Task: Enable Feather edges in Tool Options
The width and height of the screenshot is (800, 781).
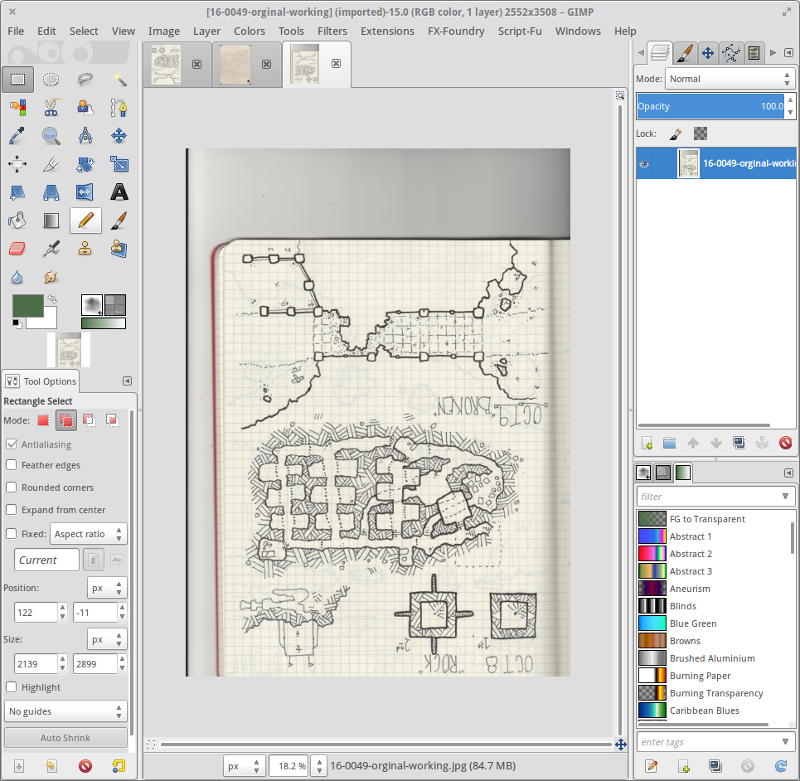Action: point(12,465)
